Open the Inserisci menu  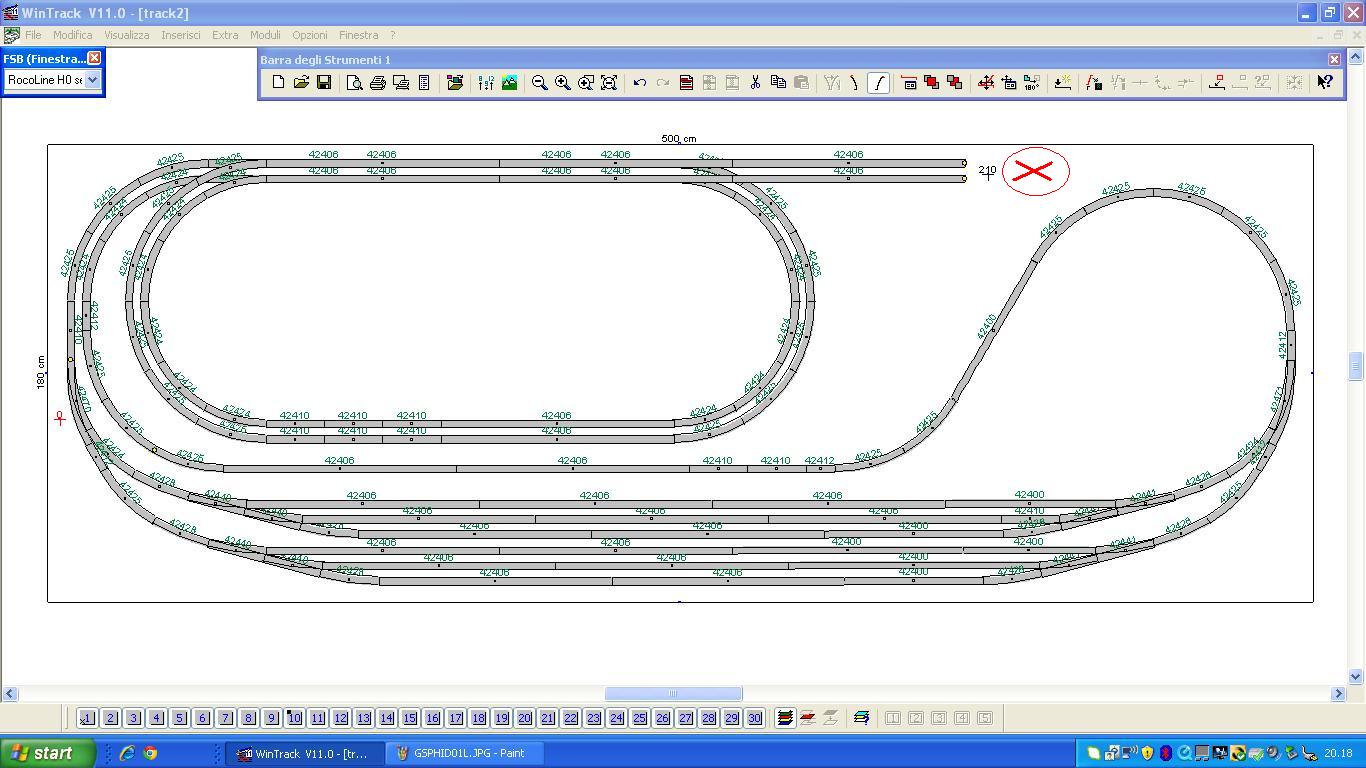click(181, 35)
